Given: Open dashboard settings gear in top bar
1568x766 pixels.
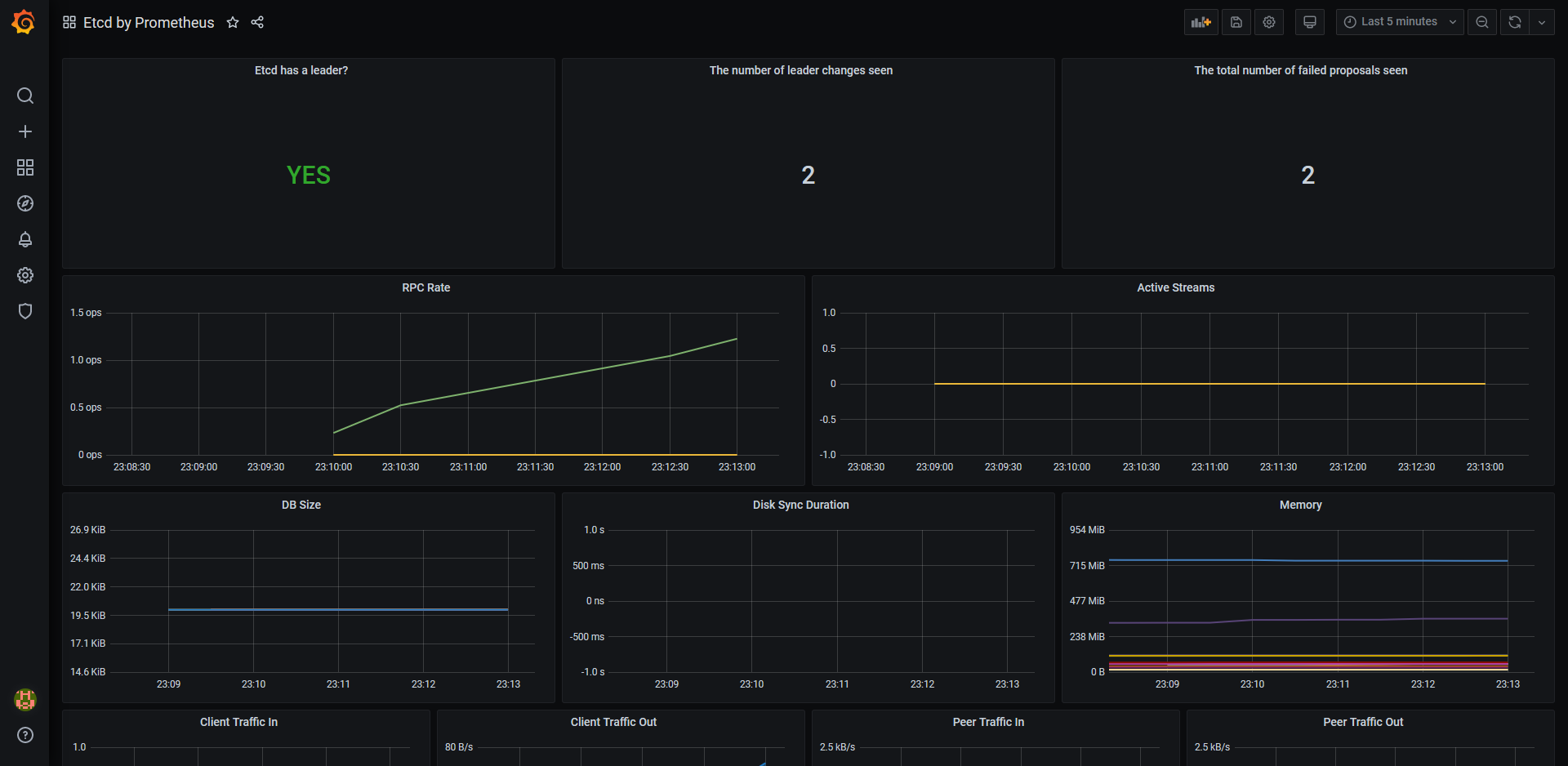Looking at the screenshot, I should point(1269,22).
